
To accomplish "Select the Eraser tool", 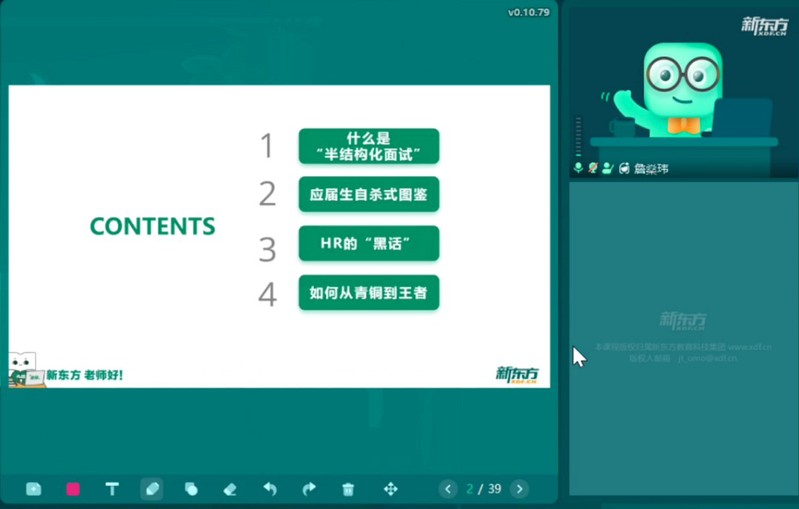I will [x=230, y=489].
